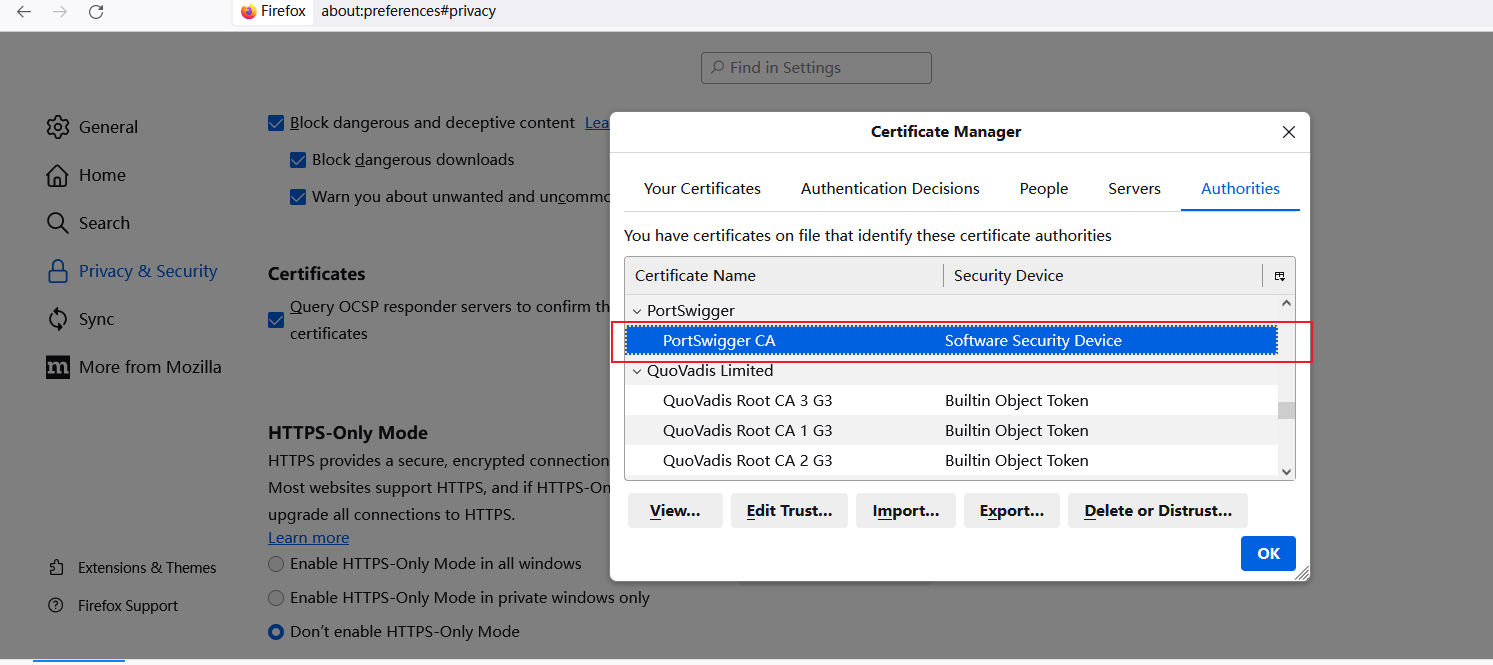Sort by Certificate Name column header
1493x665 pixels.
(784, 276)
